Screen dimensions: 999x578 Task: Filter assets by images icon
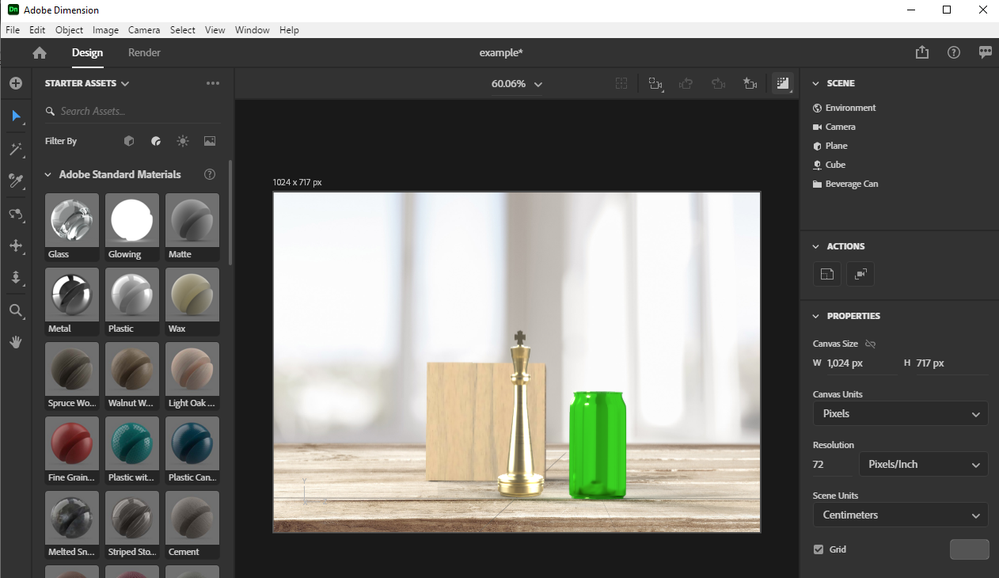210,141
